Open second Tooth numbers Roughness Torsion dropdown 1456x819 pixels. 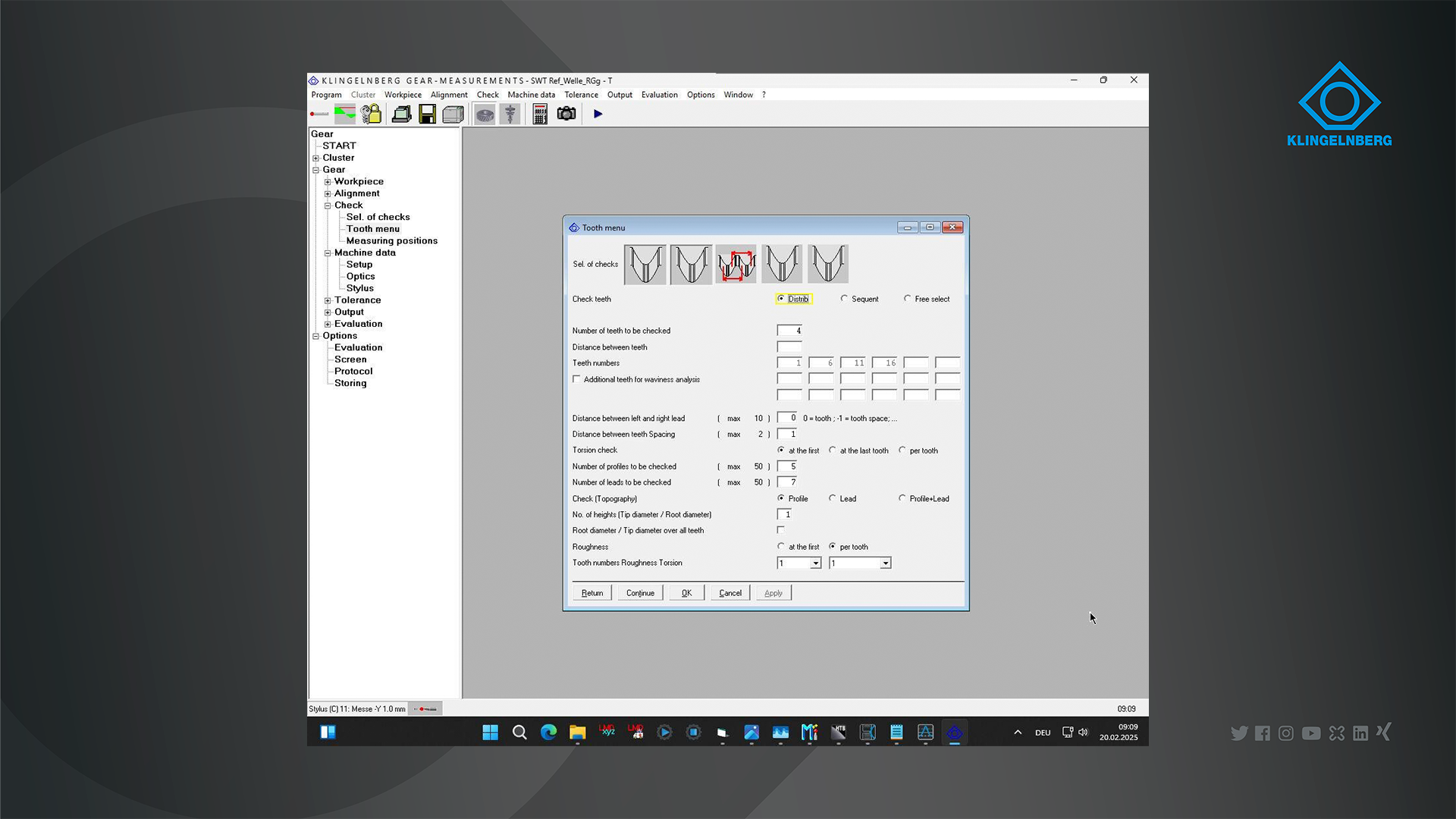[885, 563]
